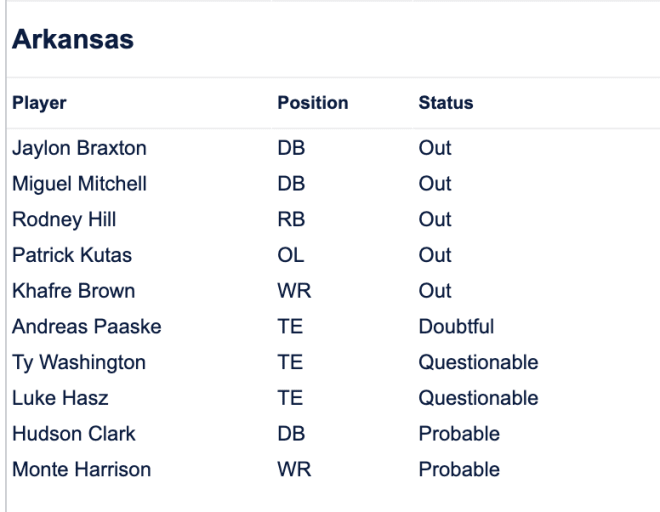Select the Status column header
660x512 pixels.
click(x=446, y=103)
